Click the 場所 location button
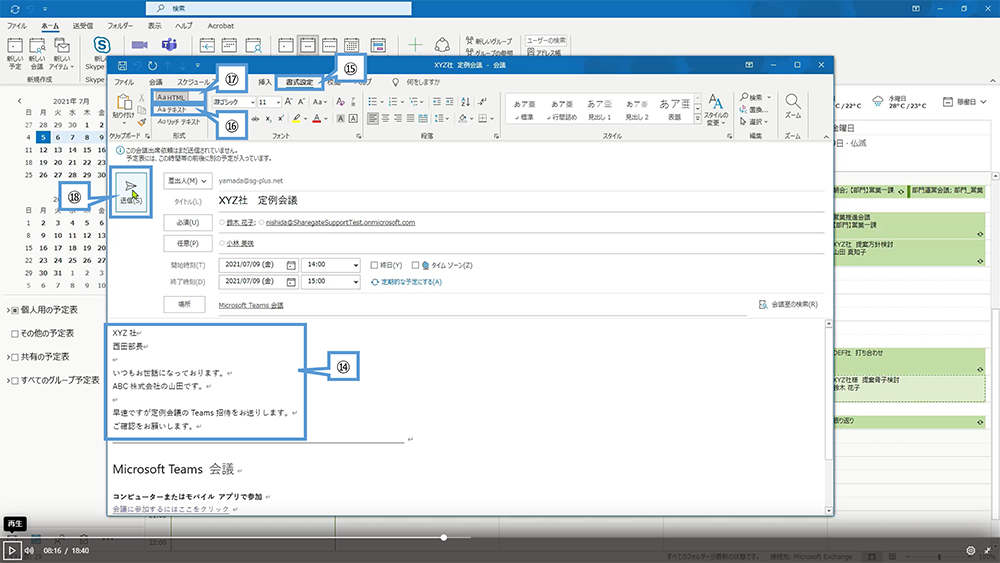 [x=184, y=305]
